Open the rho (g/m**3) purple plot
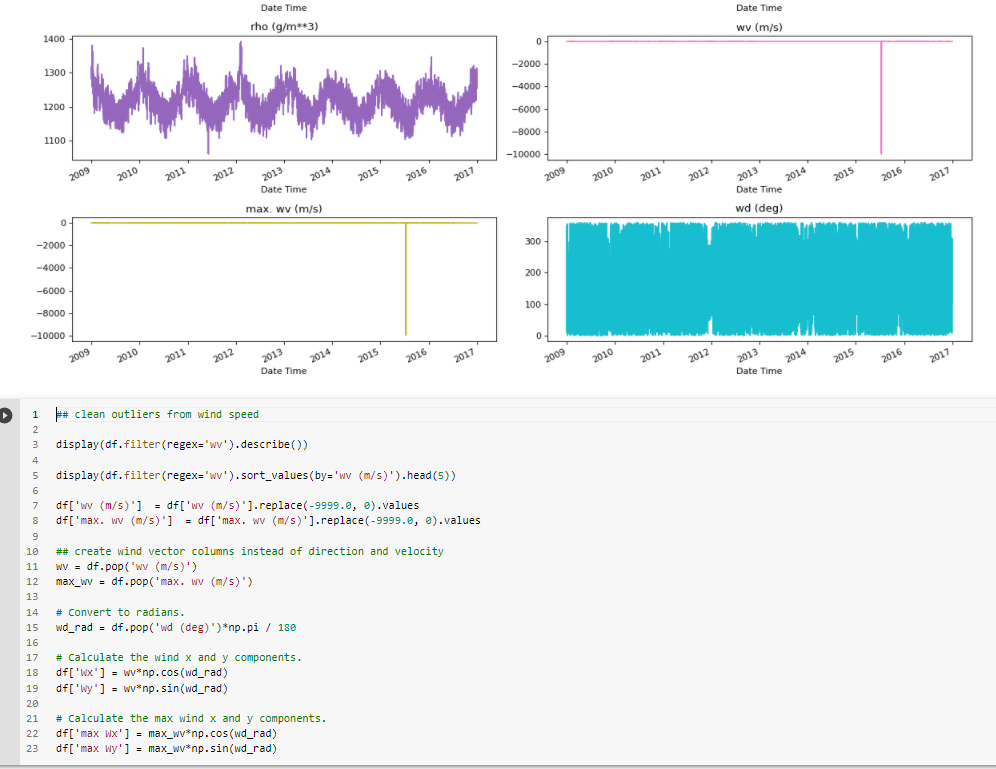Image resolution: width=996 pixels, height=769 pixels. coord(284,98)
